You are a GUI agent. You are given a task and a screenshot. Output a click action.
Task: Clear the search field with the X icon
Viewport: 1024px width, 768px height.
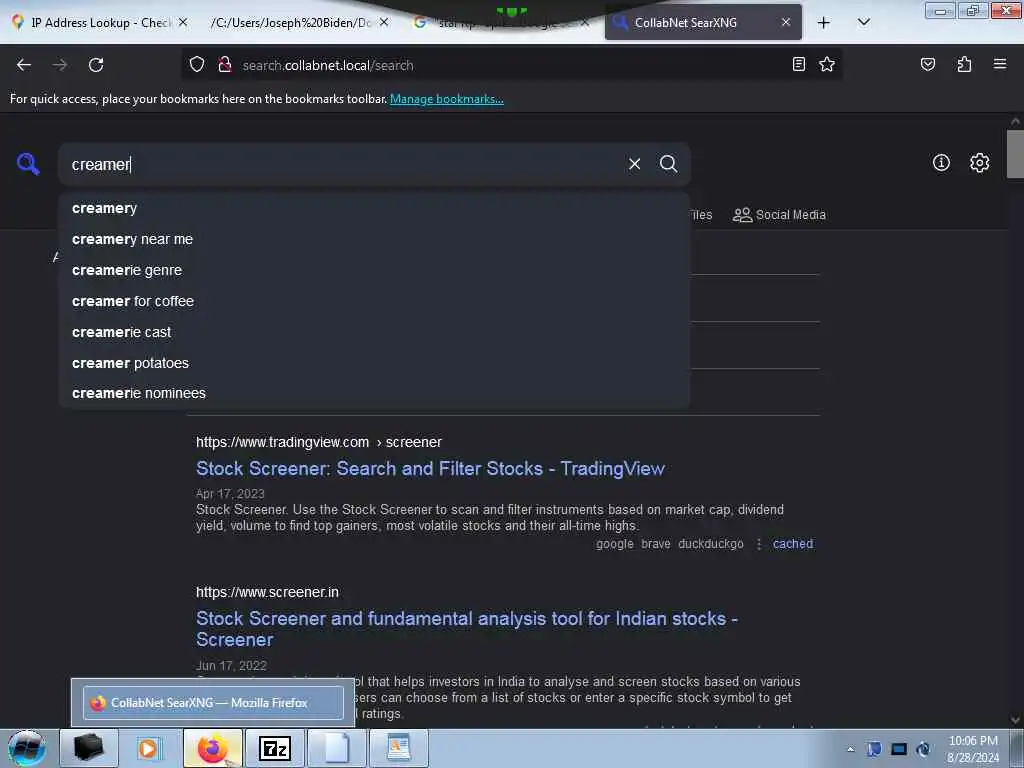coord(634,164)
